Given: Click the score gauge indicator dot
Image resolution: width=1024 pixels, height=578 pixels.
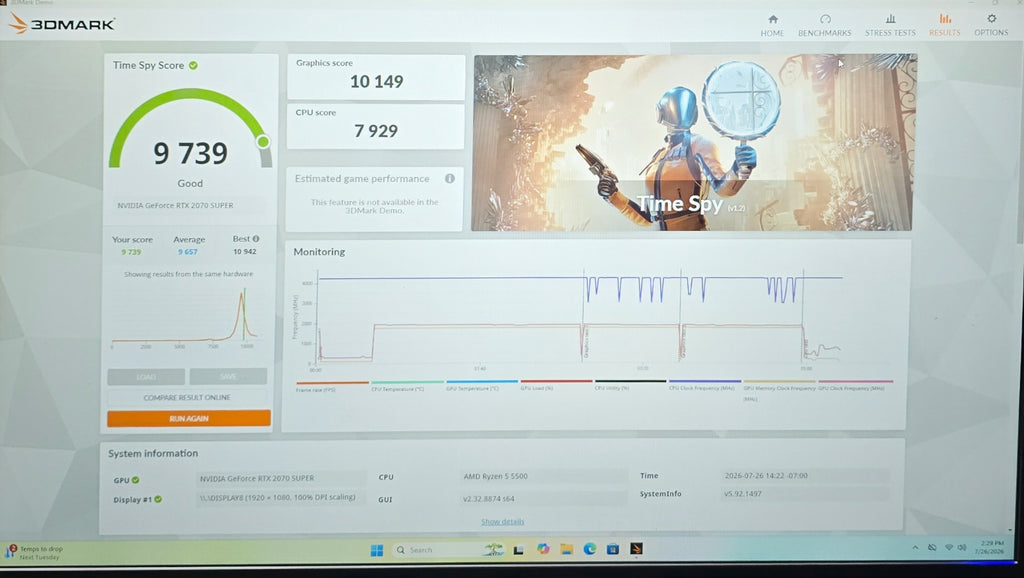Looking at the screenshot, I should [x=263, y=141].
